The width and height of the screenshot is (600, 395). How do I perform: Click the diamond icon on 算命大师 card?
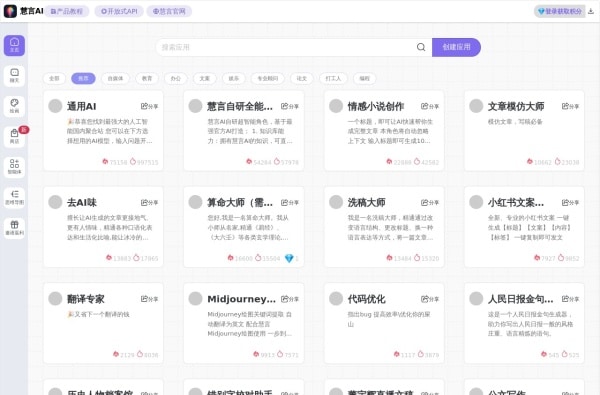(289, 258)
